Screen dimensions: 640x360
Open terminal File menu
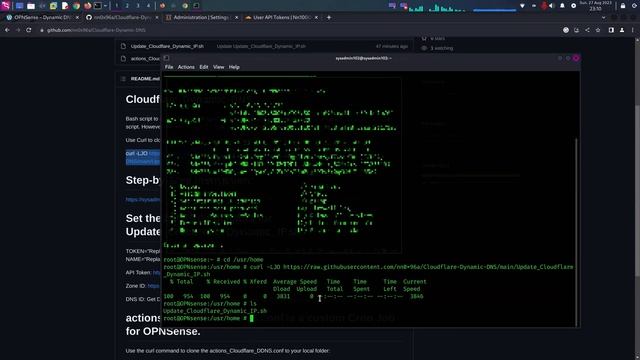[169, 67]
